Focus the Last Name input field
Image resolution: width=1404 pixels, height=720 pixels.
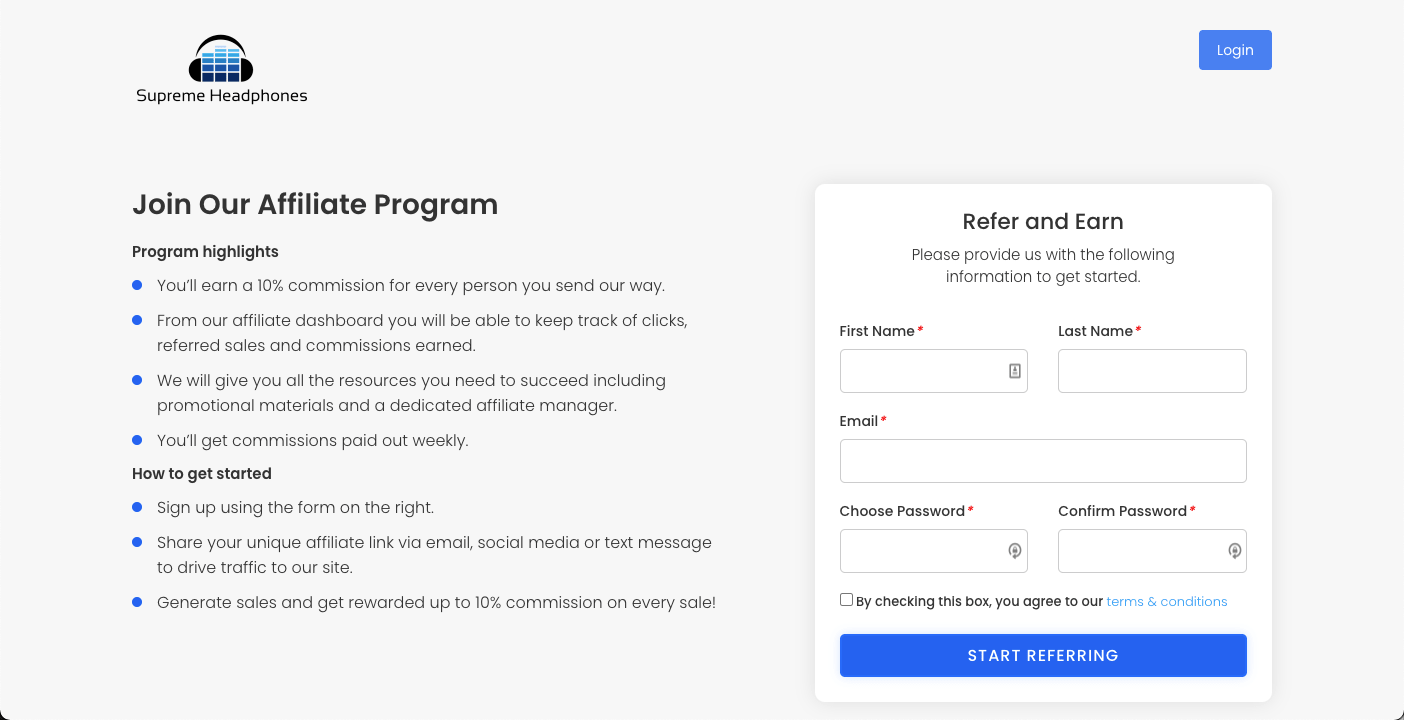coord(1152,371)
